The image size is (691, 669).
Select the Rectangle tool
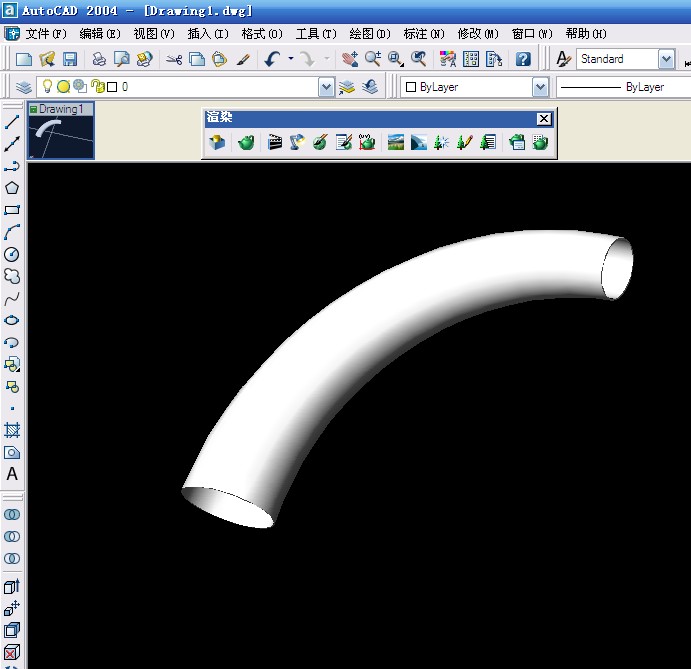click(12, 210)
